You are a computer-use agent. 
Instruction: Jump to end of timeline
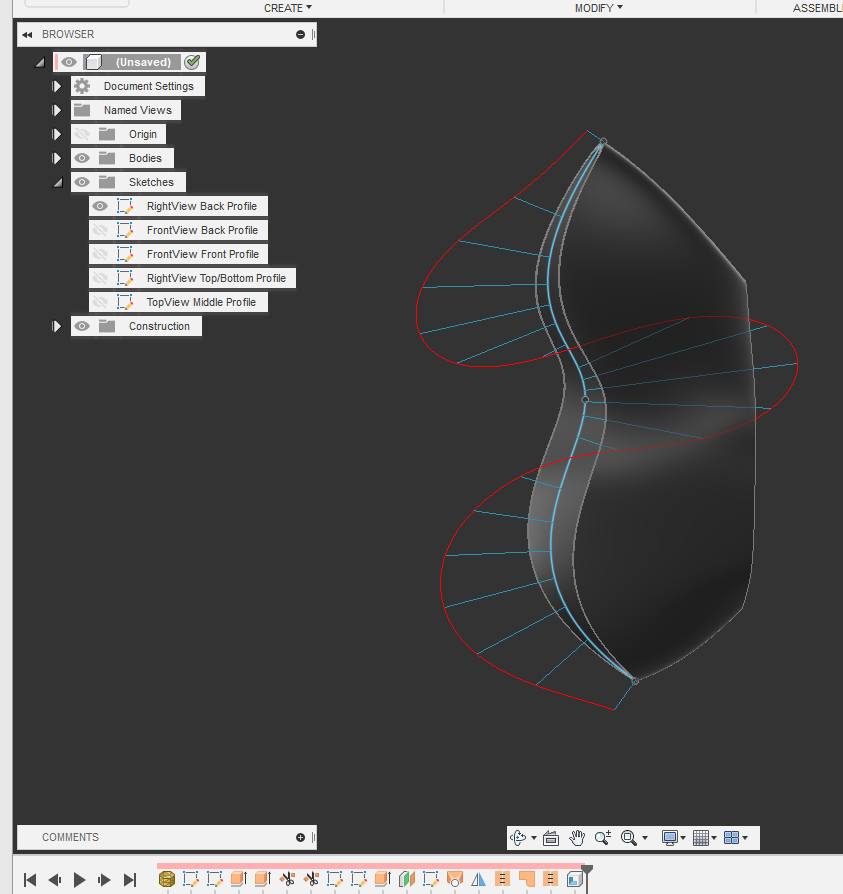(130, 880)
